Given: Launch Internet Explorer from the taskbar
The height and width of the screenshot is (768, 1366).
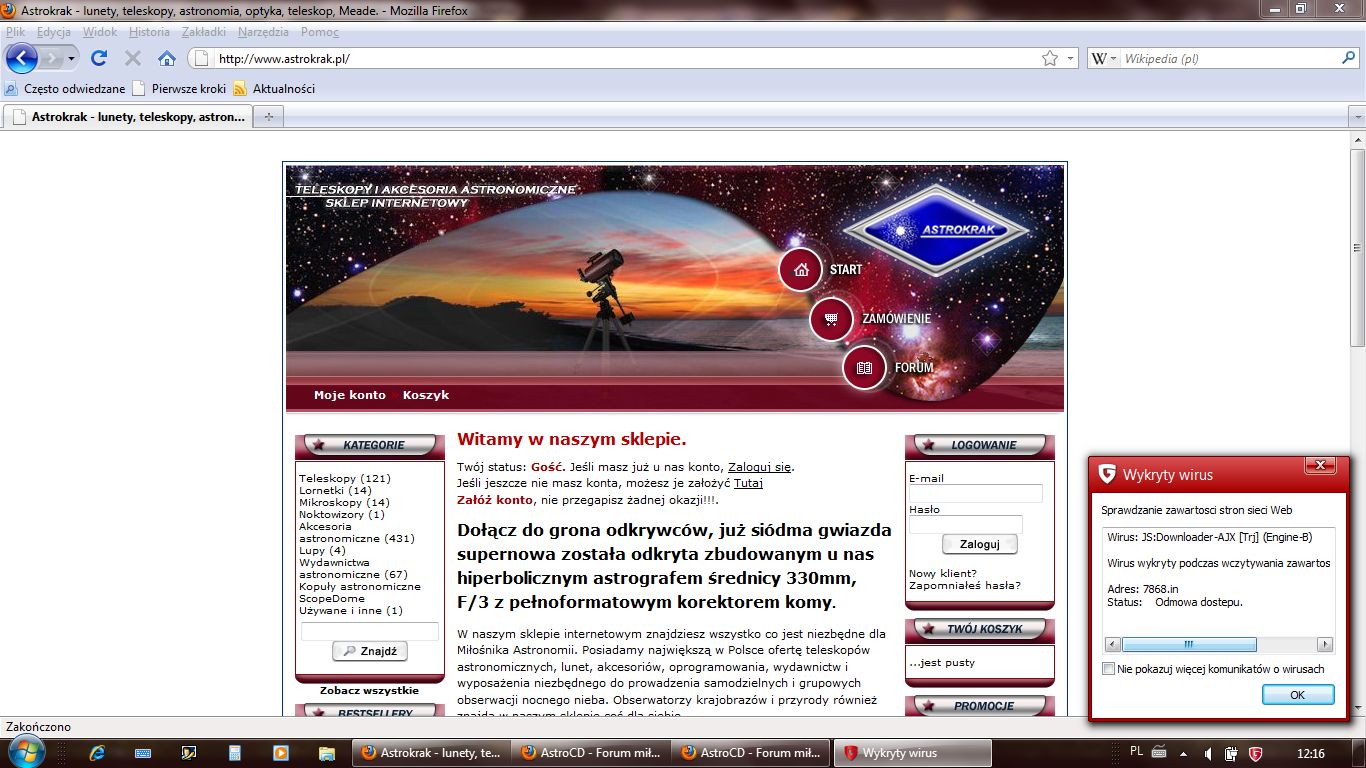Looking at the screenshot, I should [97, 752].
